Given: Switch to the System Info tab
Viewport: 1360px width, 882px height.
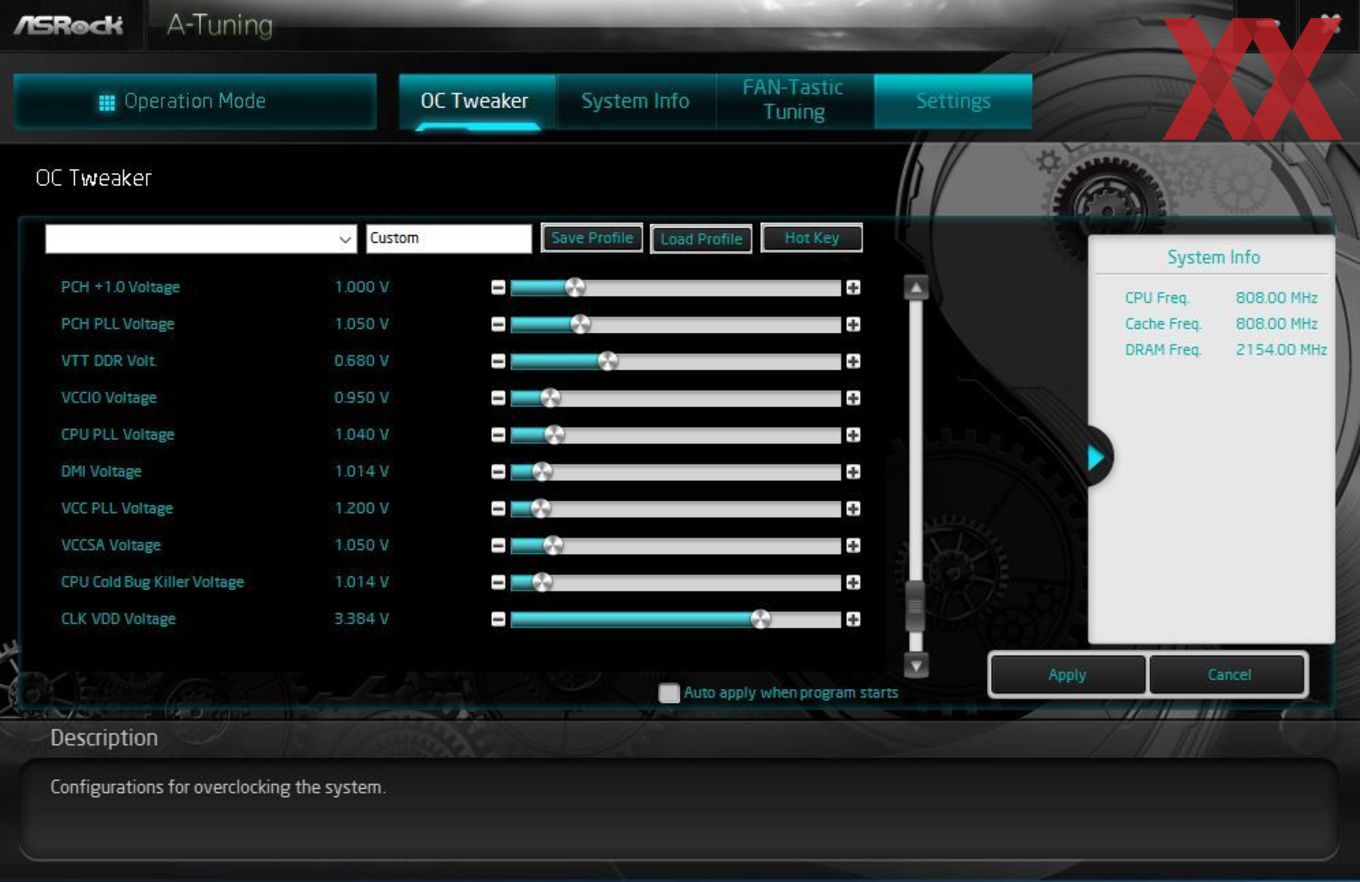Looking at the screenshot, I should (636, 101).
